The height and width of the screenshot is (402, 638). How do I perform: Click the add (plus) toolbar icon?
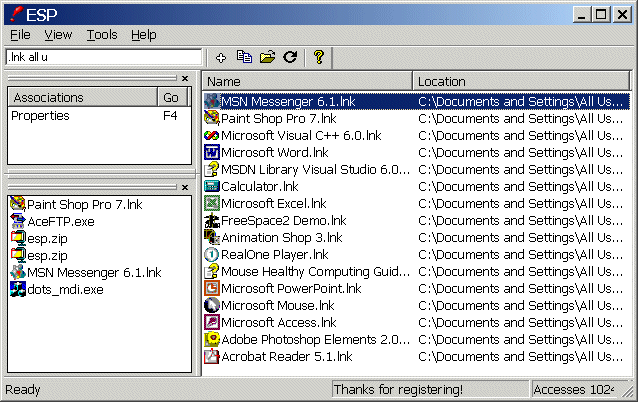[221, 58]
